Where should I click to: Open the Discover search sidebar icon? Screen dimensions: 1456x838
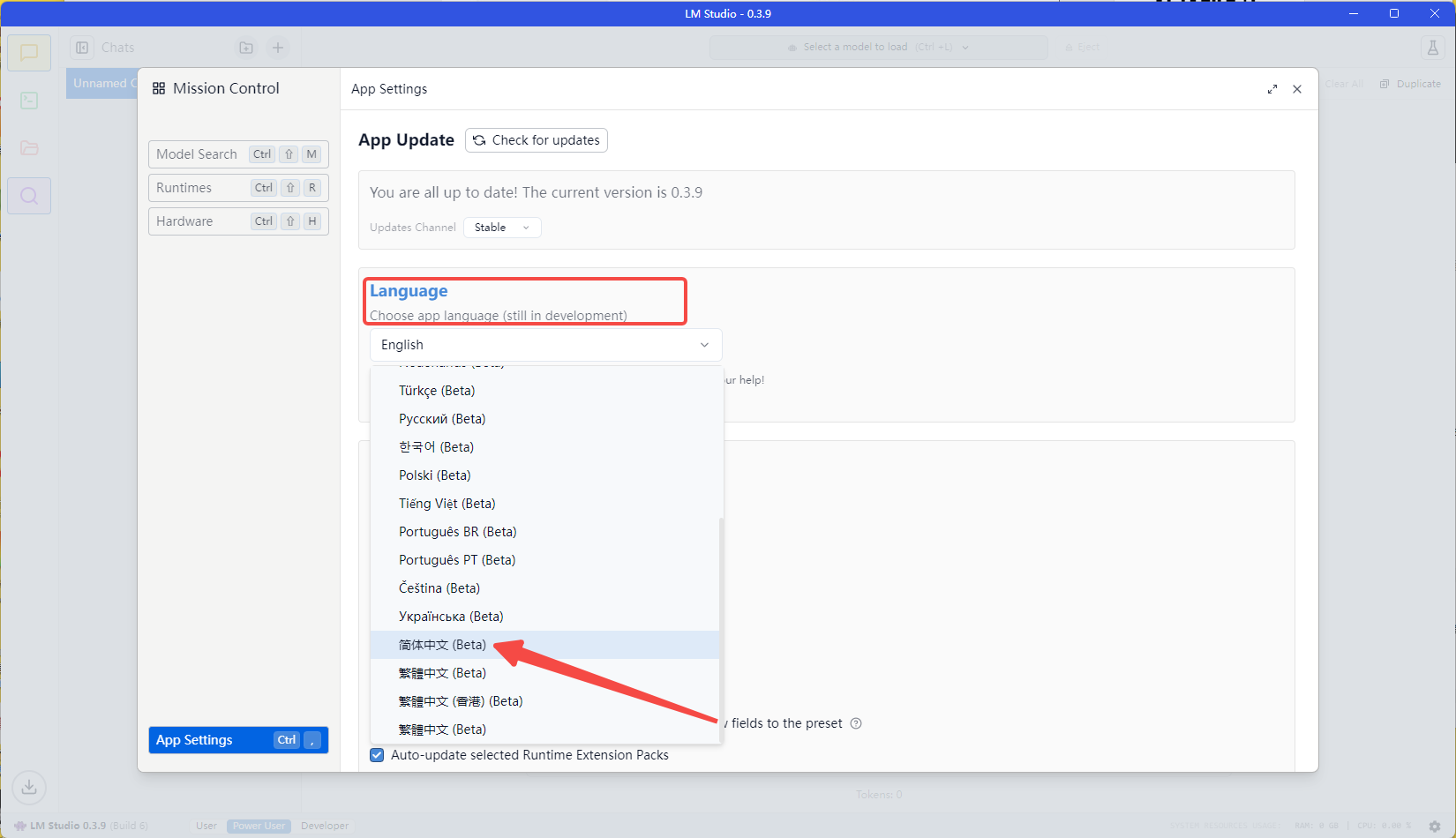pyautogui.click(x=29, y=196)
